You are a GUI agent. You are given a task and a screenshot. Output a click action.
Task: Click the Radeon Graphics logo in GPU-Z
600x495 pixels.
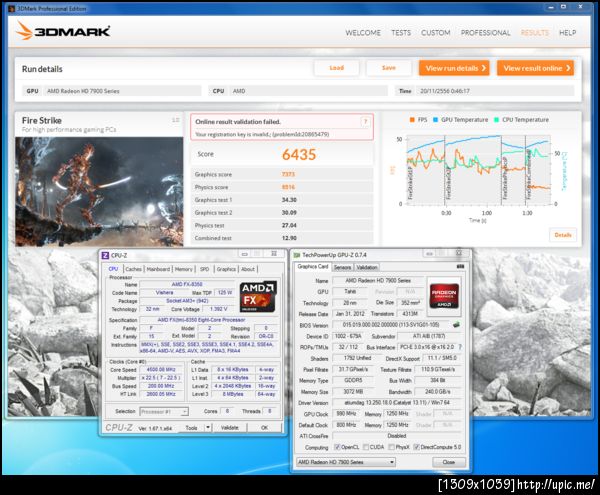(x=444, y=296)
